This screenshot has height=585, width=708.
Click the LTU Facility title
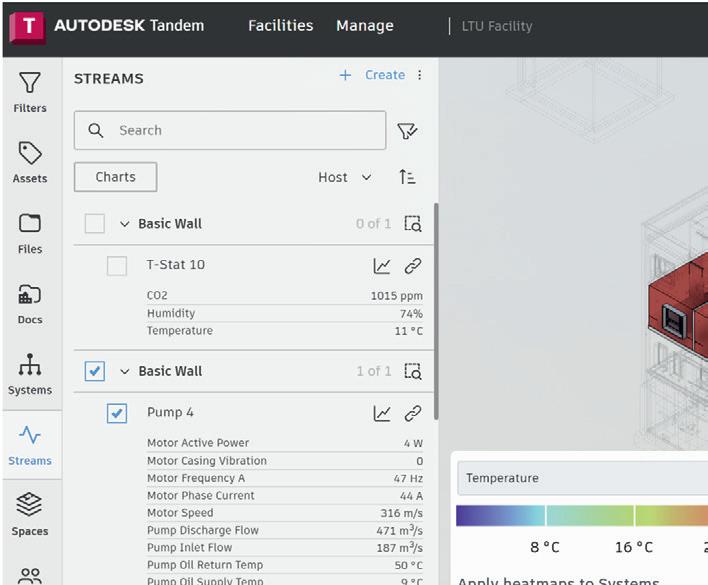pos(497,26)
